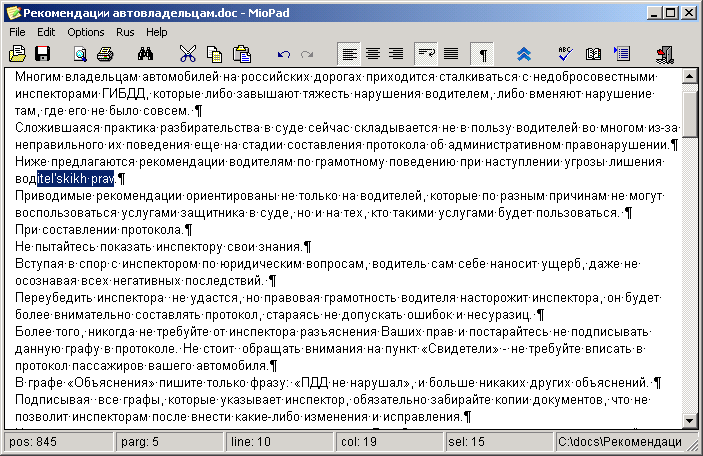Click the word 'Переубедить' in the text
Viewport: 703px width, 456px height.
[54, 298]
